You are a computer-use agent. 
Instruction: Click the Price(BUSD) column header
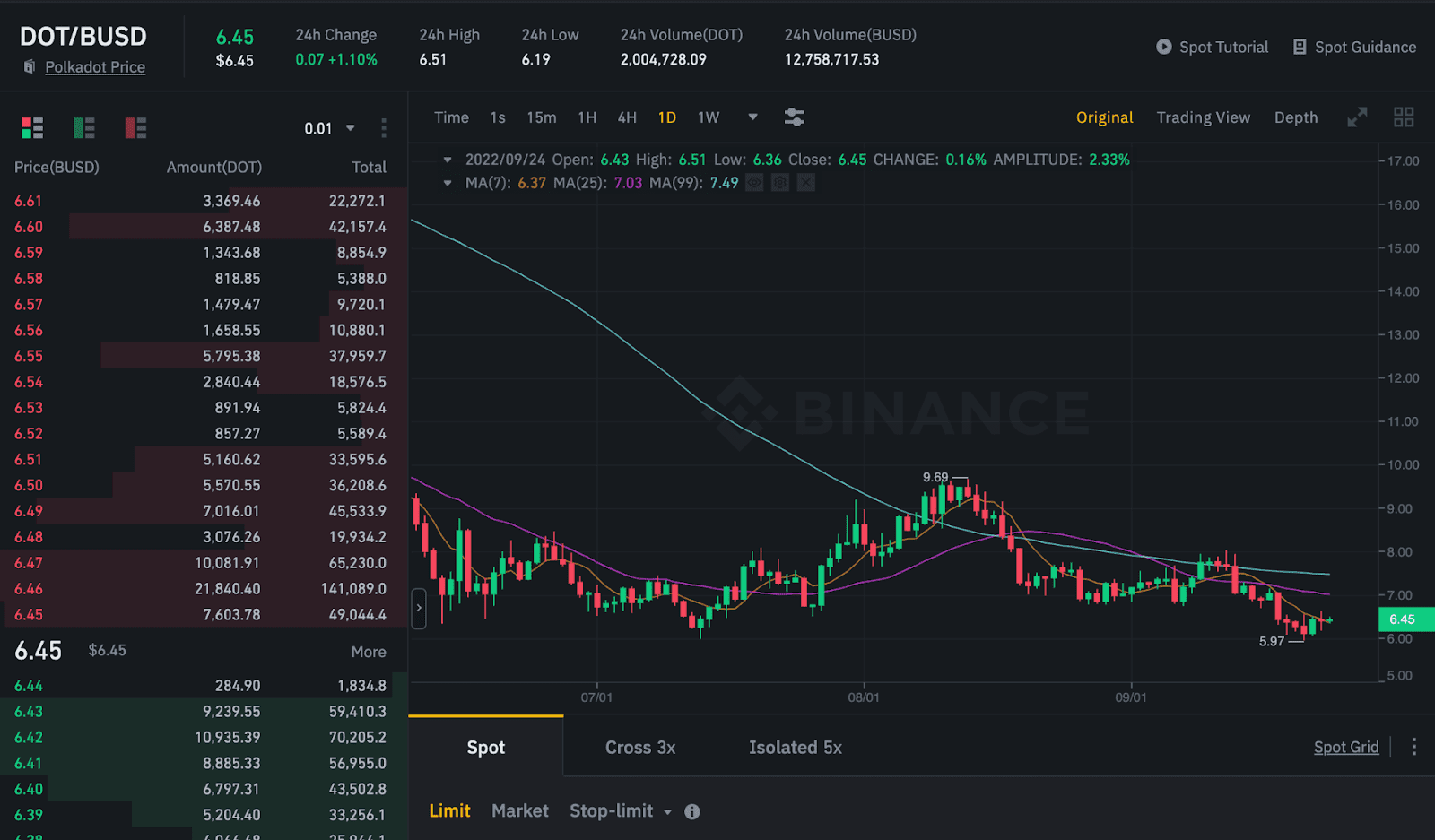(x=57, y=168)
